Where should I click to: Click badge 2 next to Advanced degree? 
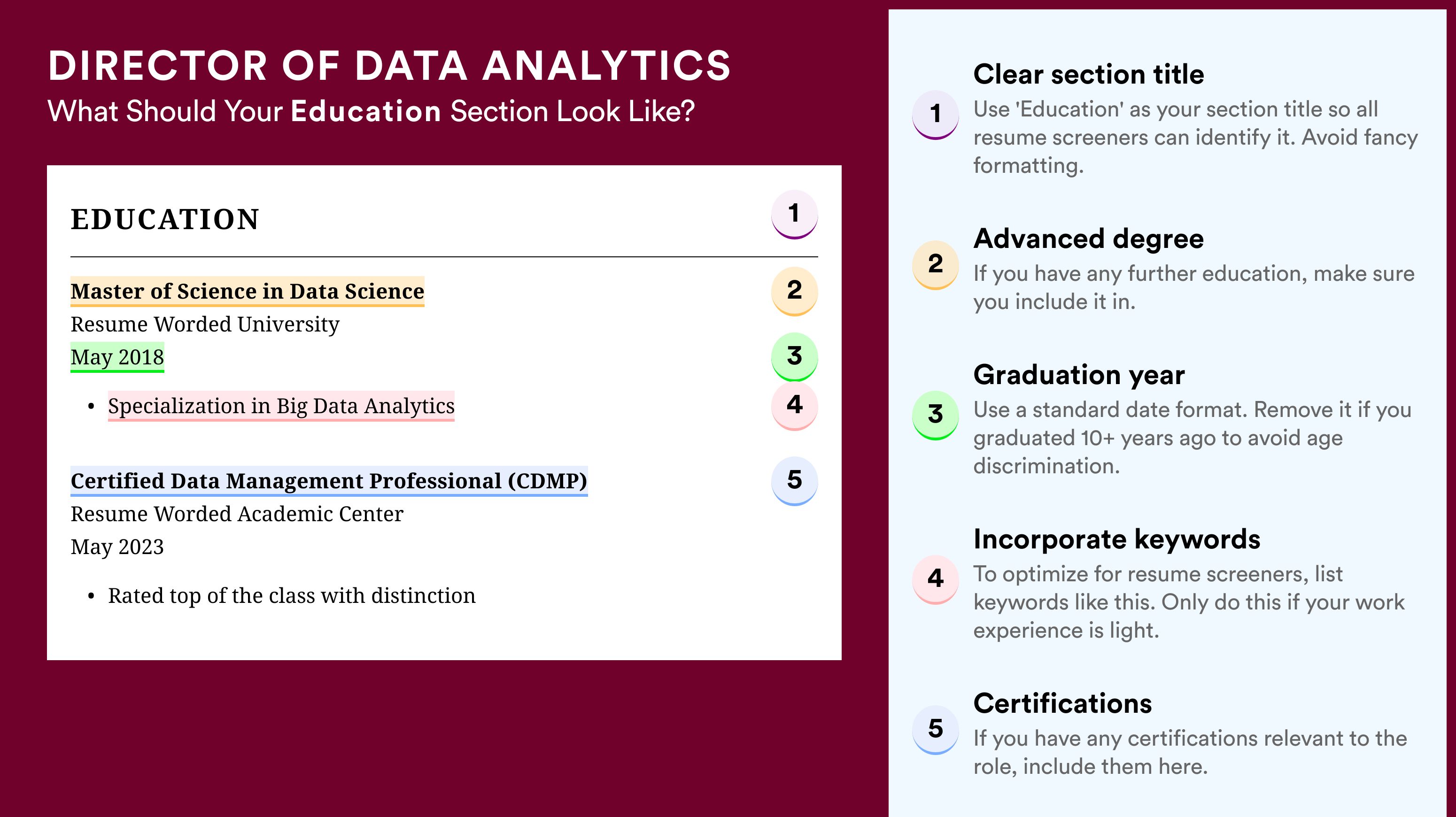(x=935, y=265)
